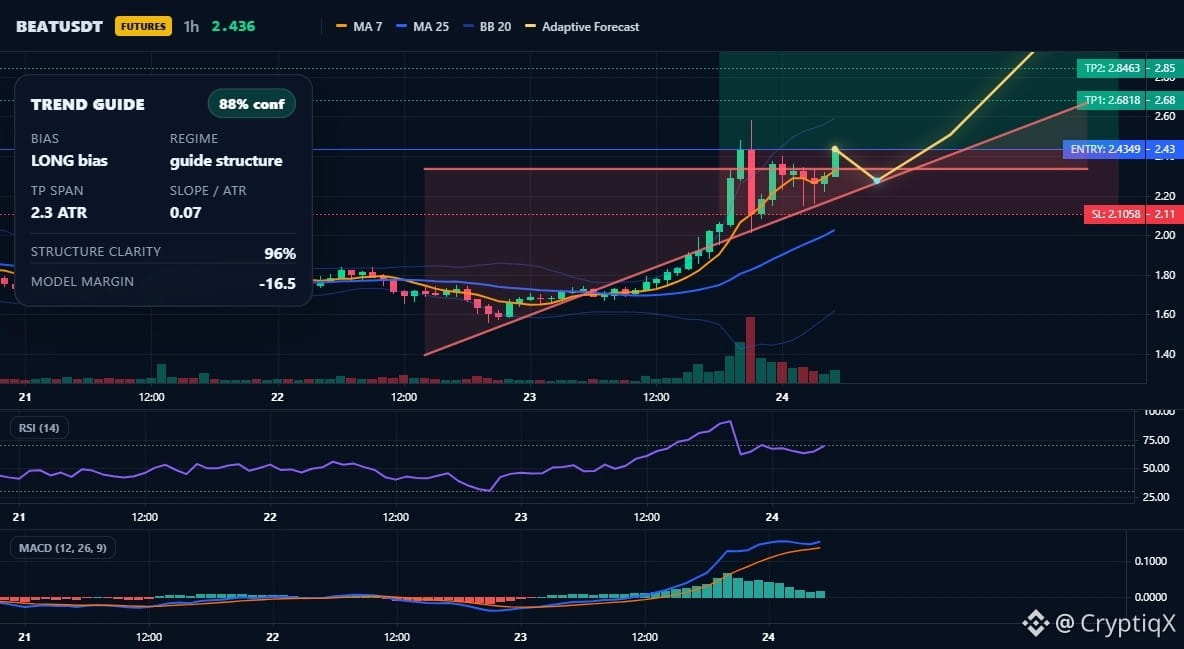Viewport: 1184px width, 649px height.
Task: Select the 1h timeframe label
Action: (x=192, y=26)
